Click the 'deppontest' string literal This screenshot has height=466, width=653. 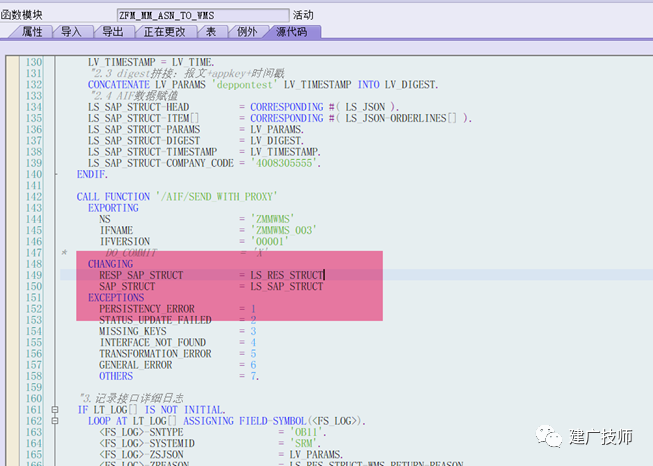(244, 85)
